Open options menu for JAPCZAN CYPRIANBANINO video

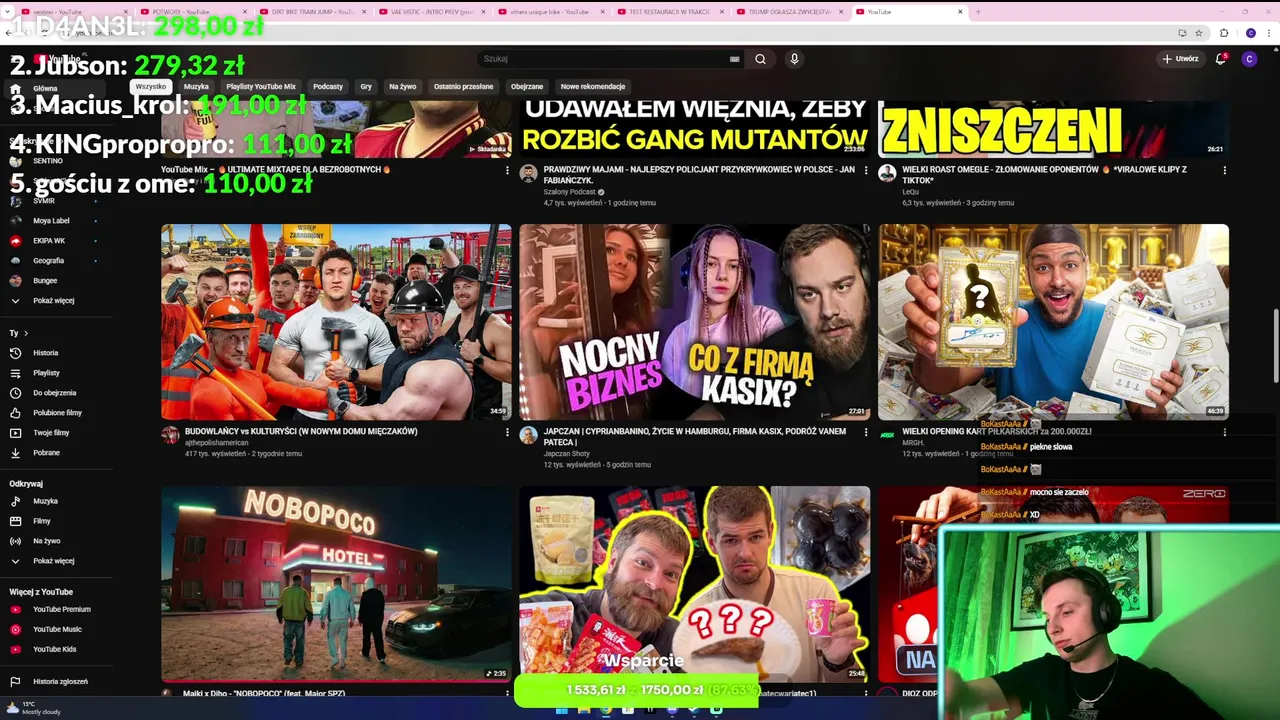pos(866,433)
